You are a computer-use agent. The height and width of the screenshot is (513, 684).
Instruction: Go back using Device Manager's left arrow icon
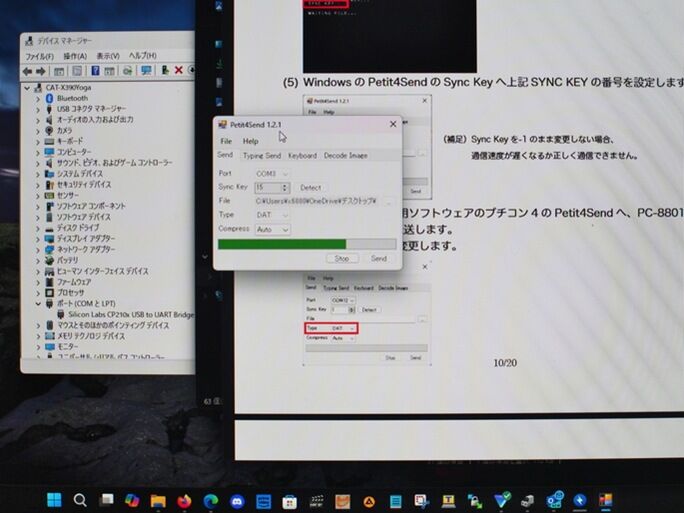[27, 71]
